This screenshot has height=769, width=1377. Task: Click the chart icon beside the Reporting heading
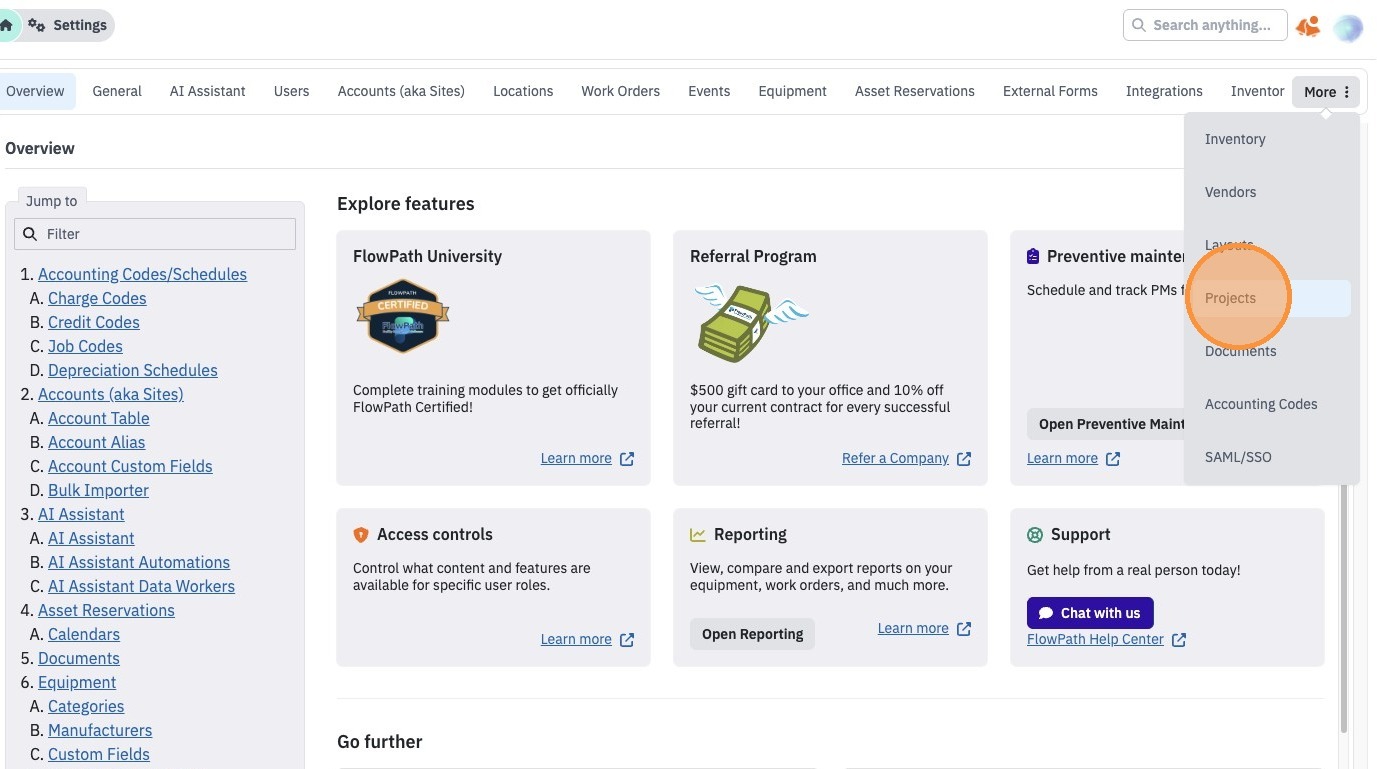click(x=698, y=535)
